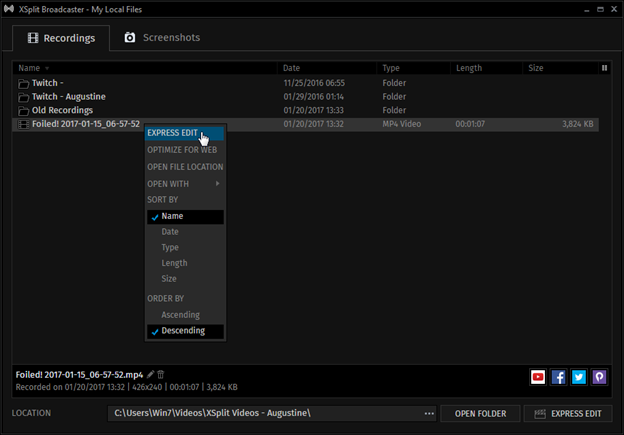The height and width of the screenshot is (435, 624).
Task: Select the Recordings tab
Action: click(x=61, y=38)
